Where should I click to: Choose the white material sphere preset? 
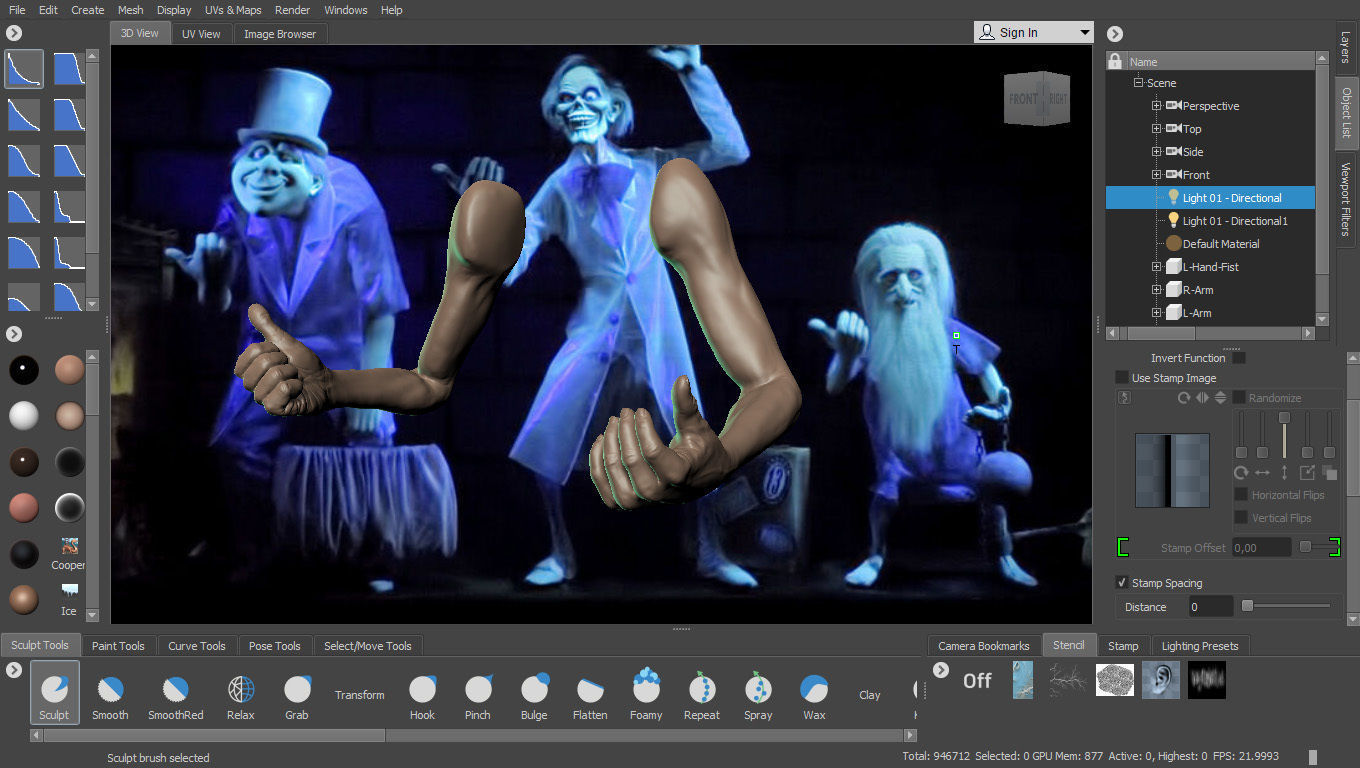(24, 415)
